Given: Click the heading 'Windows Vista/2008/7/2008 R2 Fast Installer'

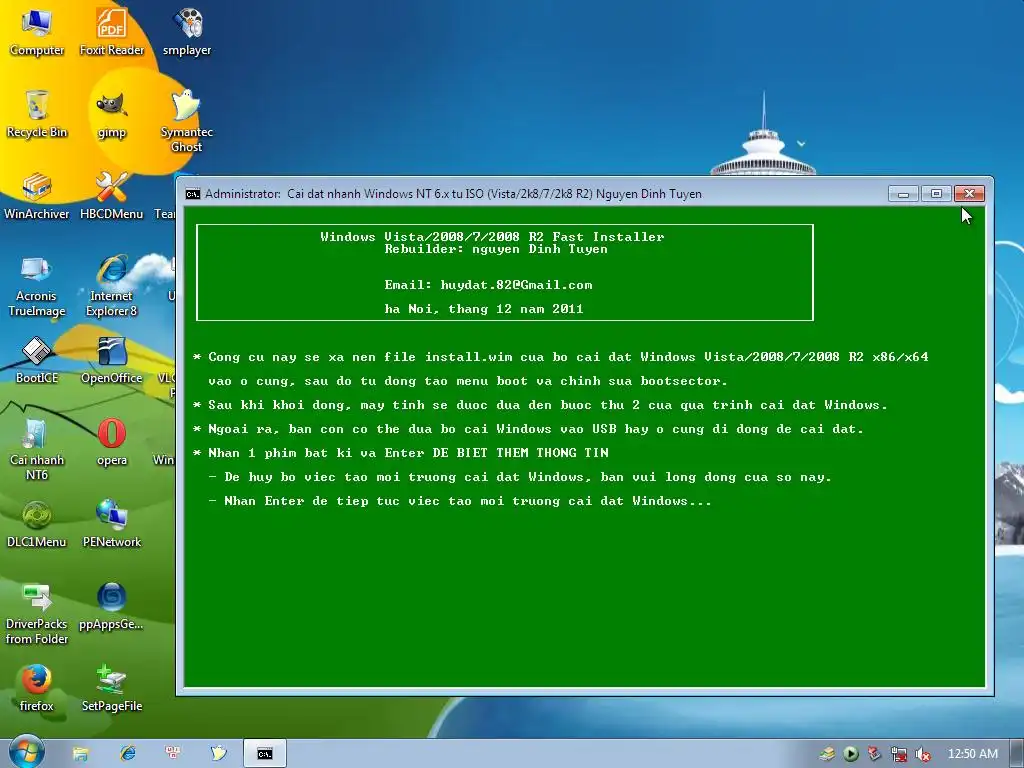Looking at the screenshot, I should (x=492, y=236).
